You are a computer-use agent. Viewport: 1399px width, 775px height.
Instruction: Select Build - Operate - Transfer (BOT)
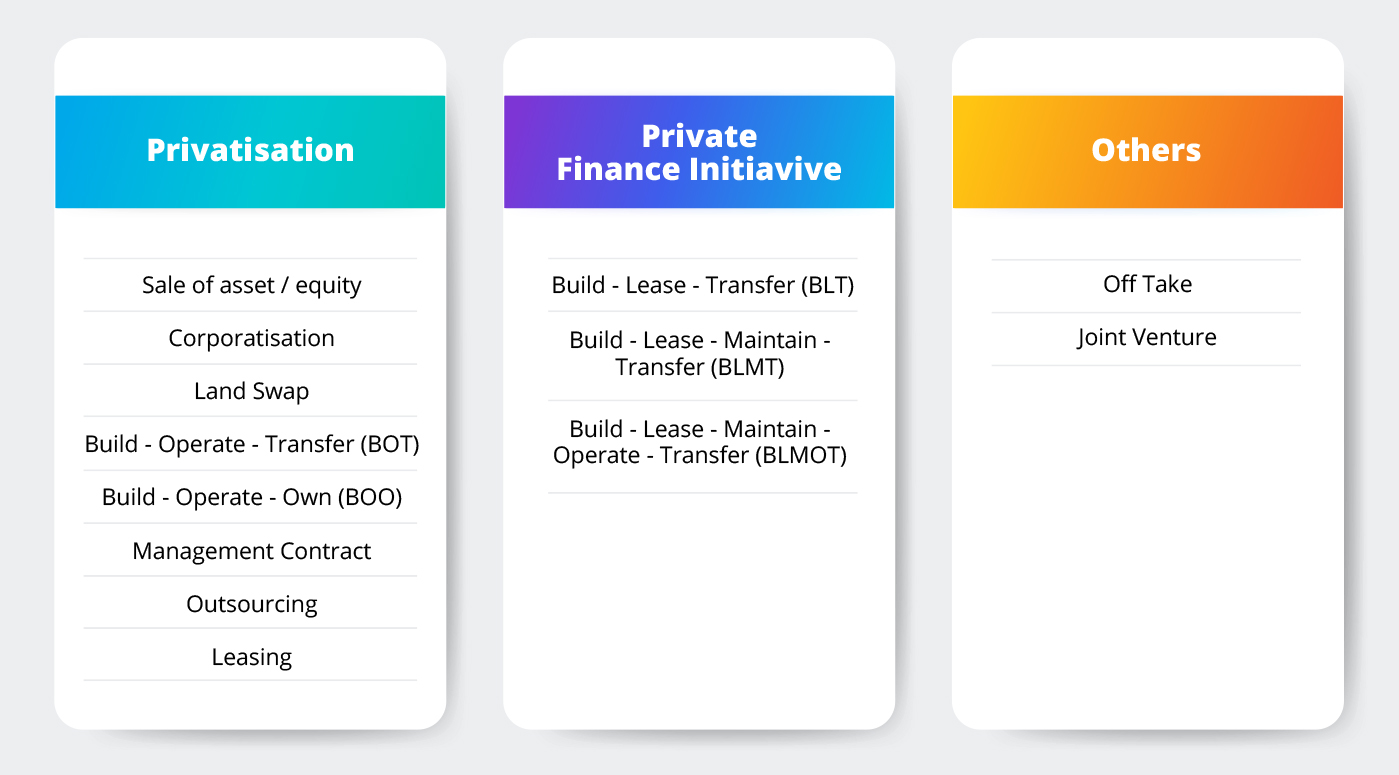coord(251,444)
